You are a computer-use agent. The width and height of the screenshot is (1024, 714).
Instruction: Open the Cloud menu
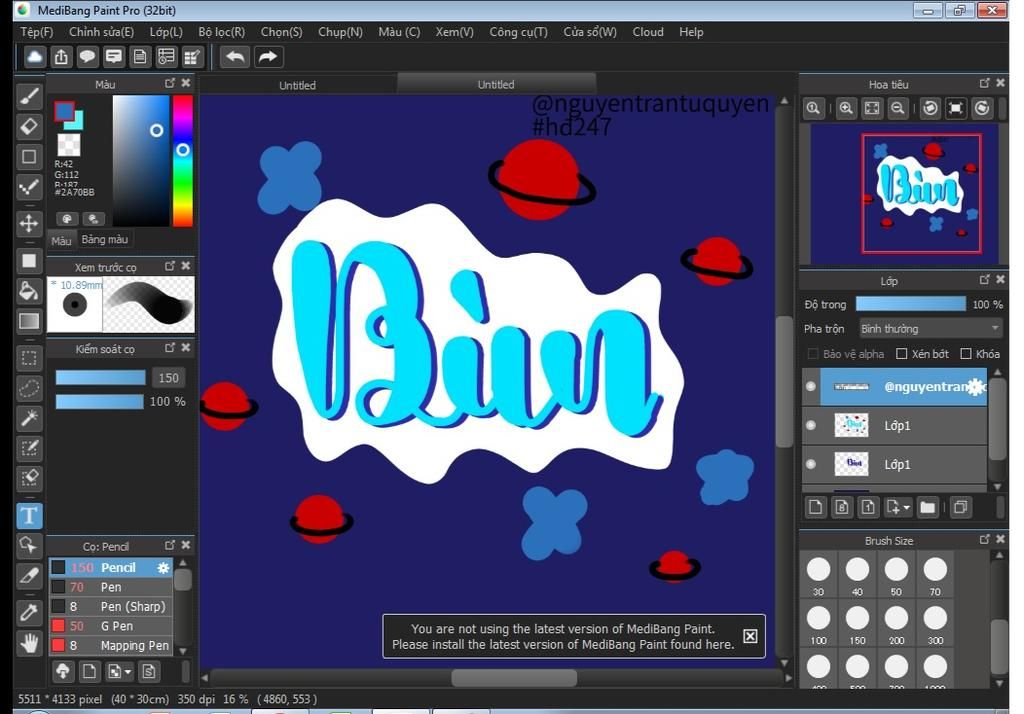click(648, 32)
